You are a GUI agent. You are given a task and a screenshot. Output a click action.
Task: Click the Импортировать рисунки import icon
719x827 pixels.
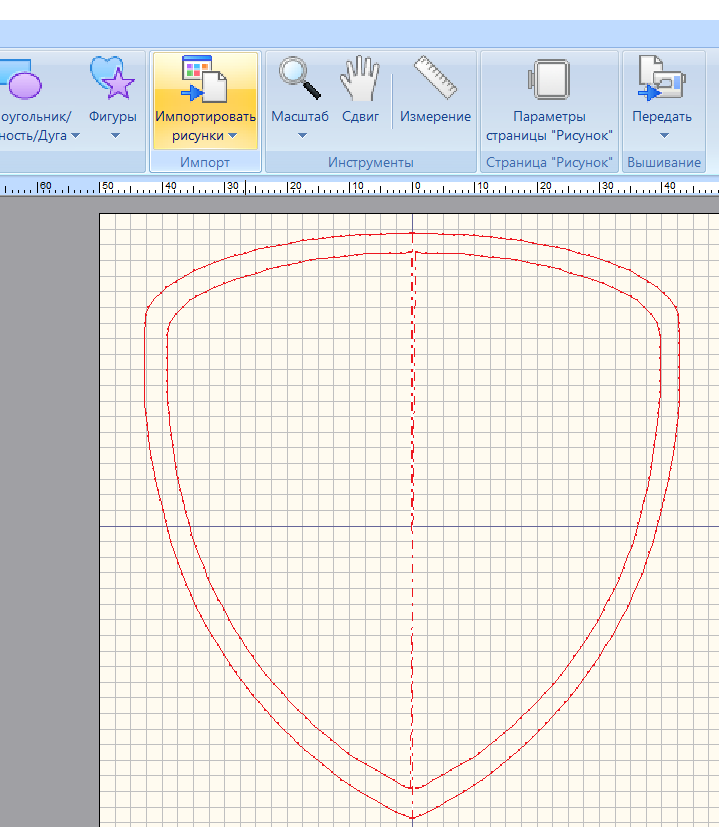(204, 80)
